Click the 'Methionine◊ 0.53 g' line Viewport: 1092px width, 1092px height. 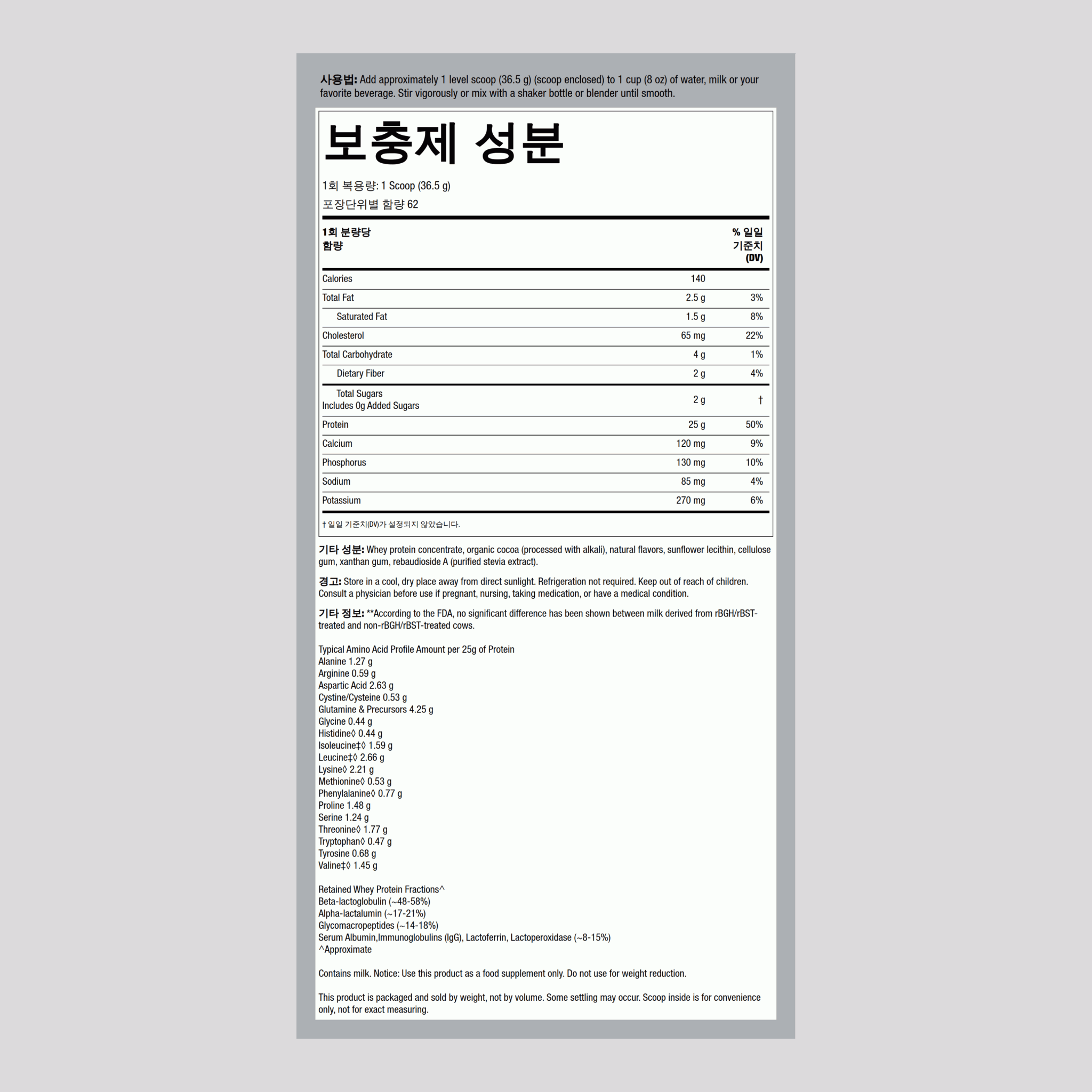tap(355, 782)
